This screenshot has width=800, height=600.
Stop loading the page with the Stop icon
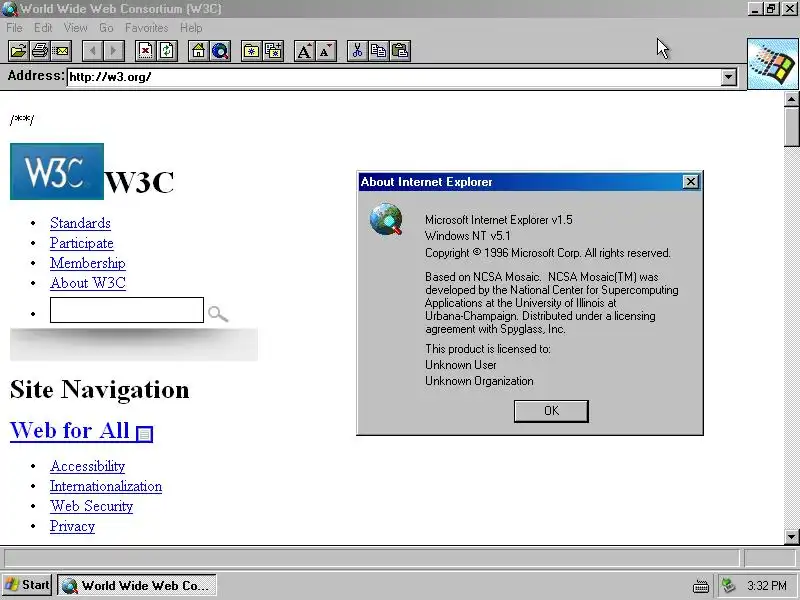[145, 51]
